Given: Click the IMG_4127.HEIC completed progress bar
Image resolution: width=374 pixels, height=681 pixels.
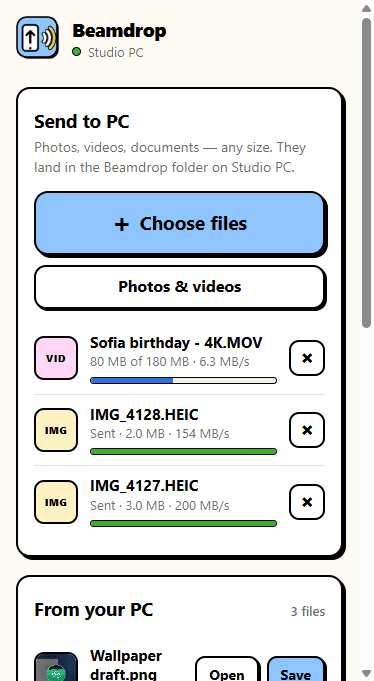Looking at the screenshot, I should 183,524.
